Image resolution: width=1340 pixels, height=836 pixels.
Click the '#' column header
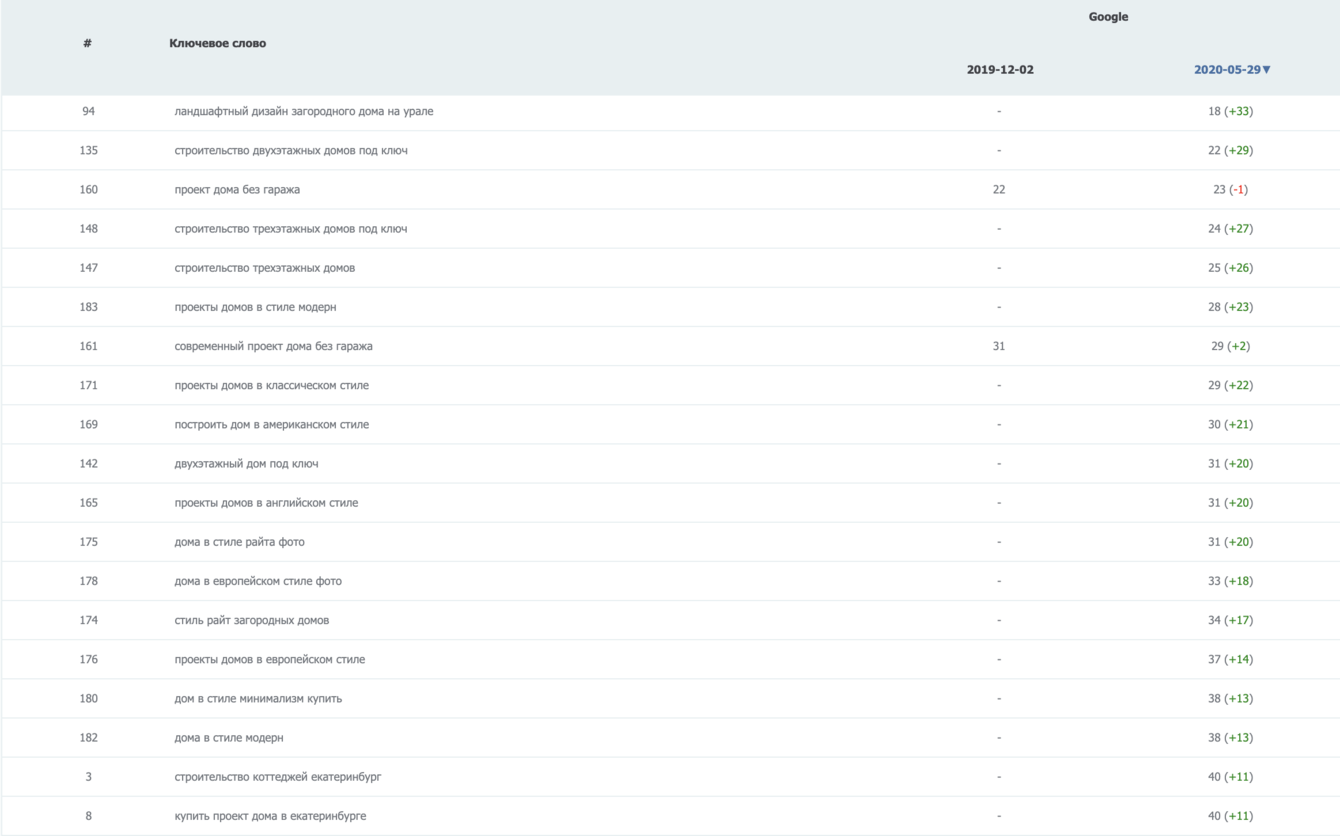pyautogui.click(x=88, y=43)
